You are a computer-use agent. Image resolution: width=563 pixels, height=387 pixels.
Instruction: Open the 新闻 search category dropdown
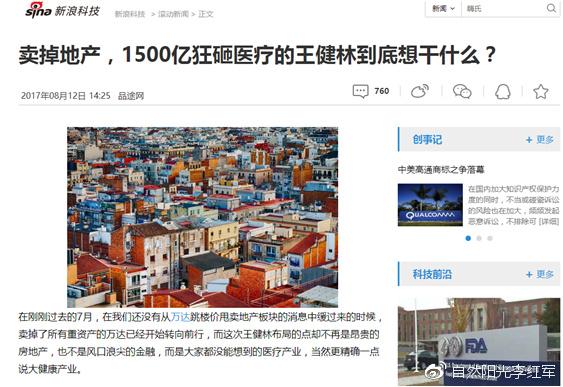pos(443,8)
